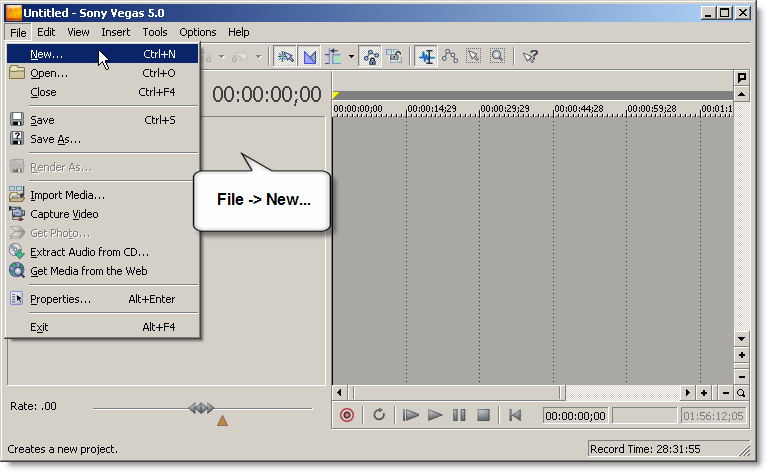Open the Insert menu
The image size is (767, 472).
click(115, 32)
